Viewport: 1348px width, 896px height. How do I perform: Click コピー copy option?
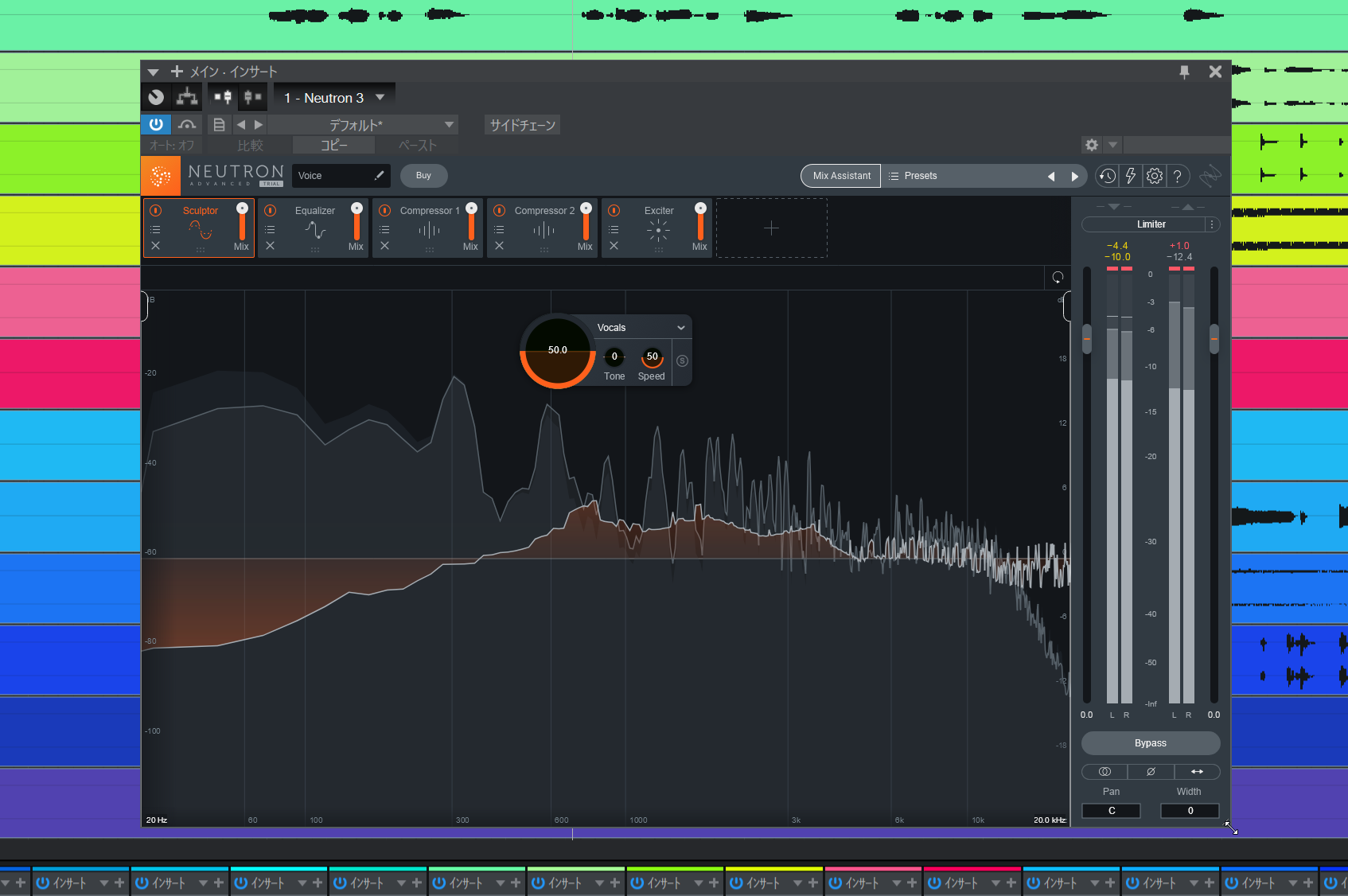334,146
